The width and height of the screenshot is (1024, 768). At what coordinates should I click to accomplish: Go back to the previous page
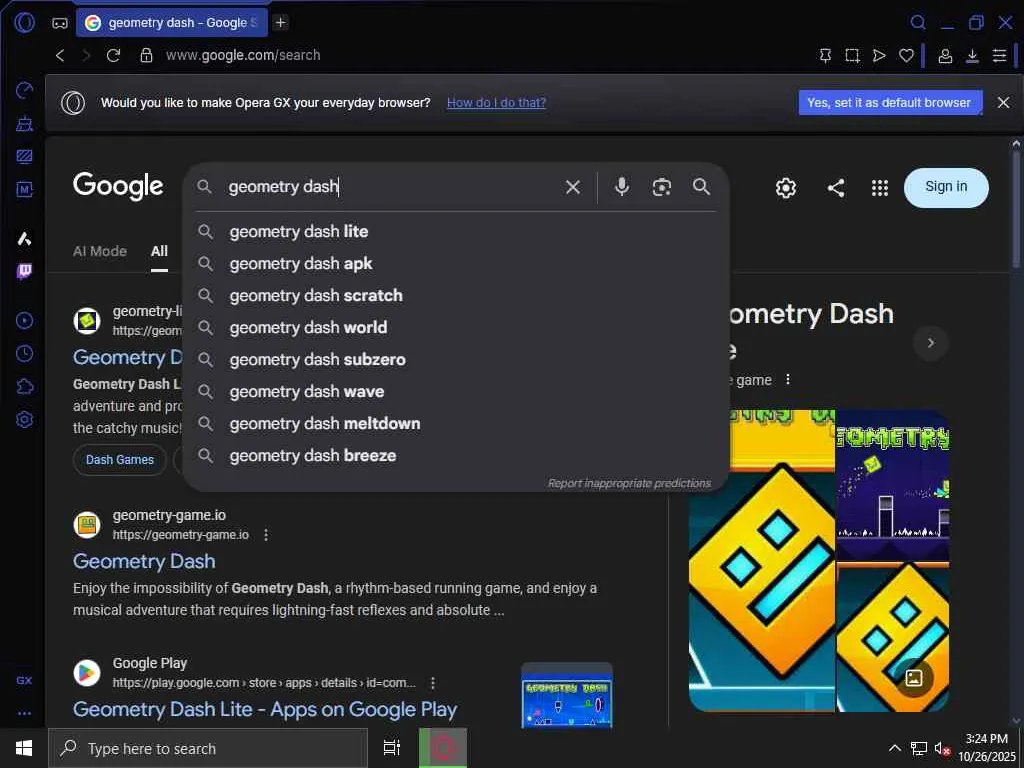point(60,56)
